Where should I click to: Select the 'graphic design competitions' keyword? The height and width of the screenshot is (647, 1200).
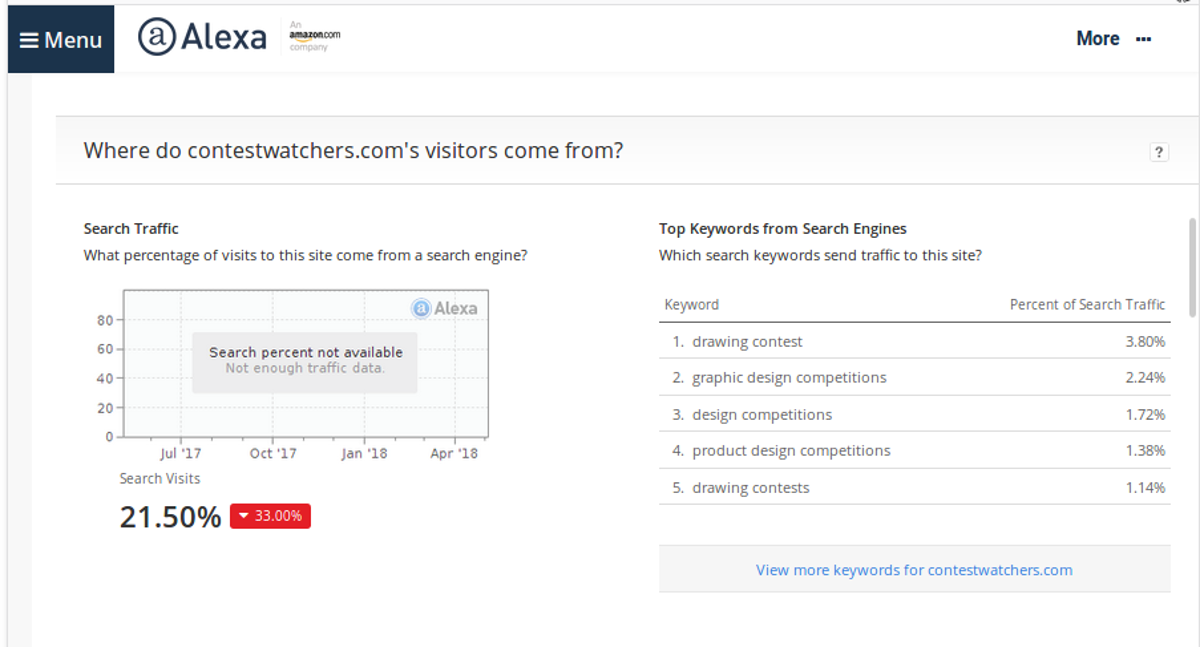789,378
